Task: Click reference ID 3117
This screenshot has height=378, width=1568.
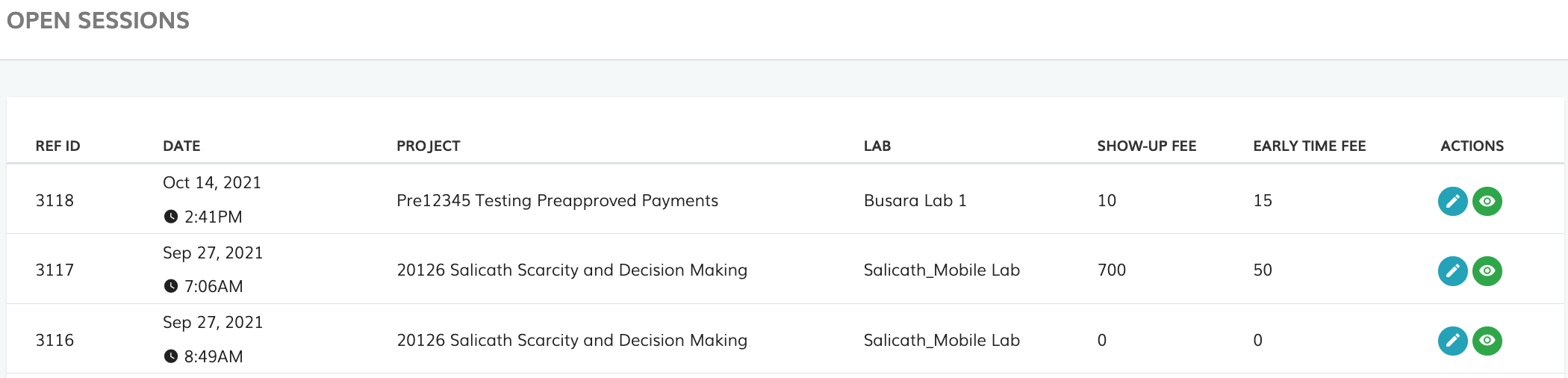Action: point(55,270)
